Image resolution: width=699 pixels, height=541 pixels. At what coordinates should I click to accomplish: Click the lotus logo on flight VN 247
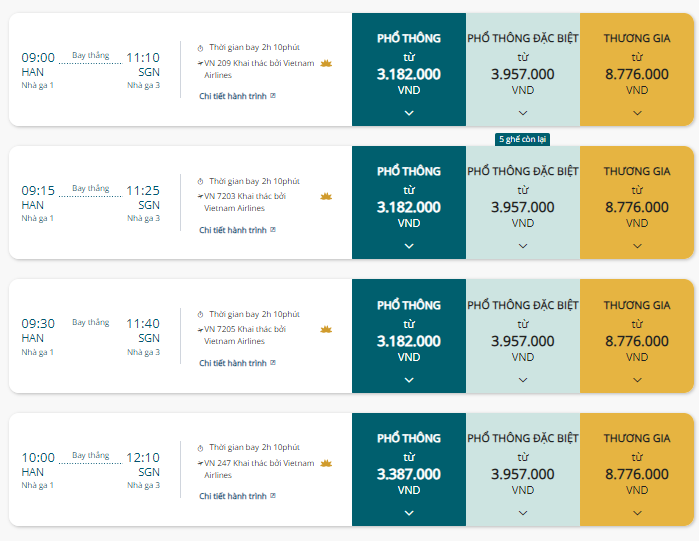[x=326, y=463]
